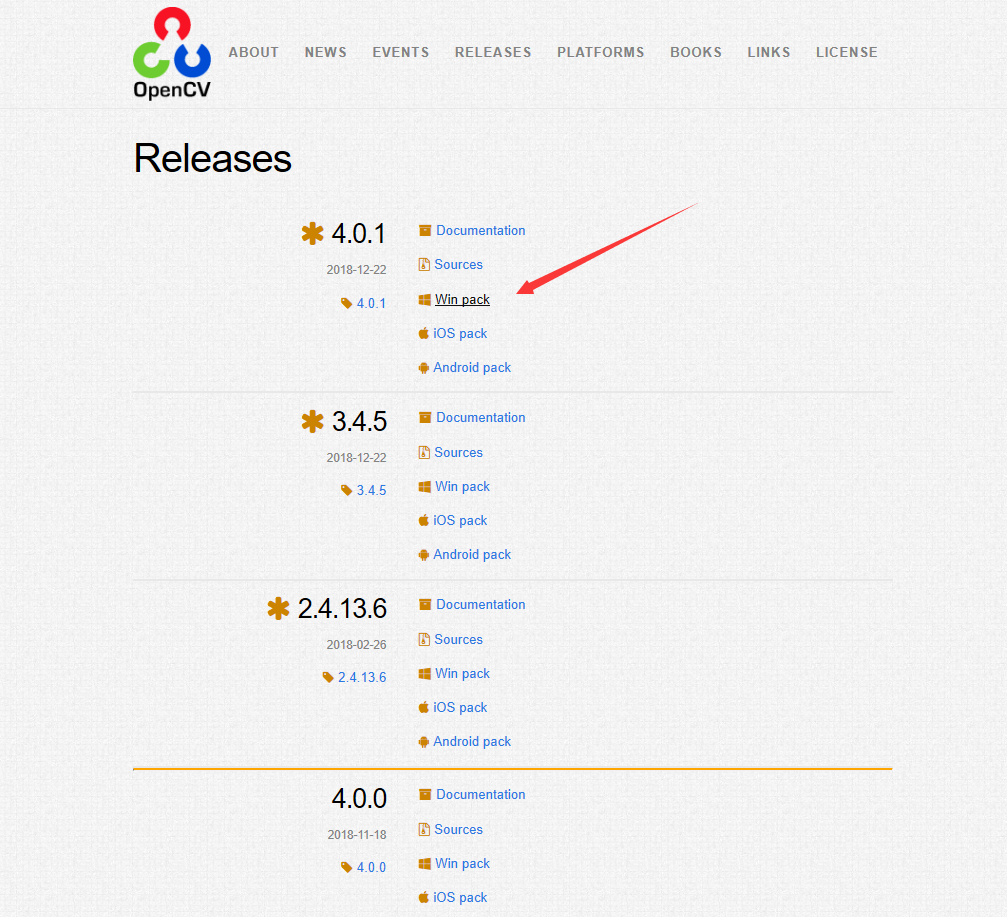Viewport: 1007px width, 917px height.
Task: Click the 4.0.1 Sources archive icon
Action: (x=424, y=265)
